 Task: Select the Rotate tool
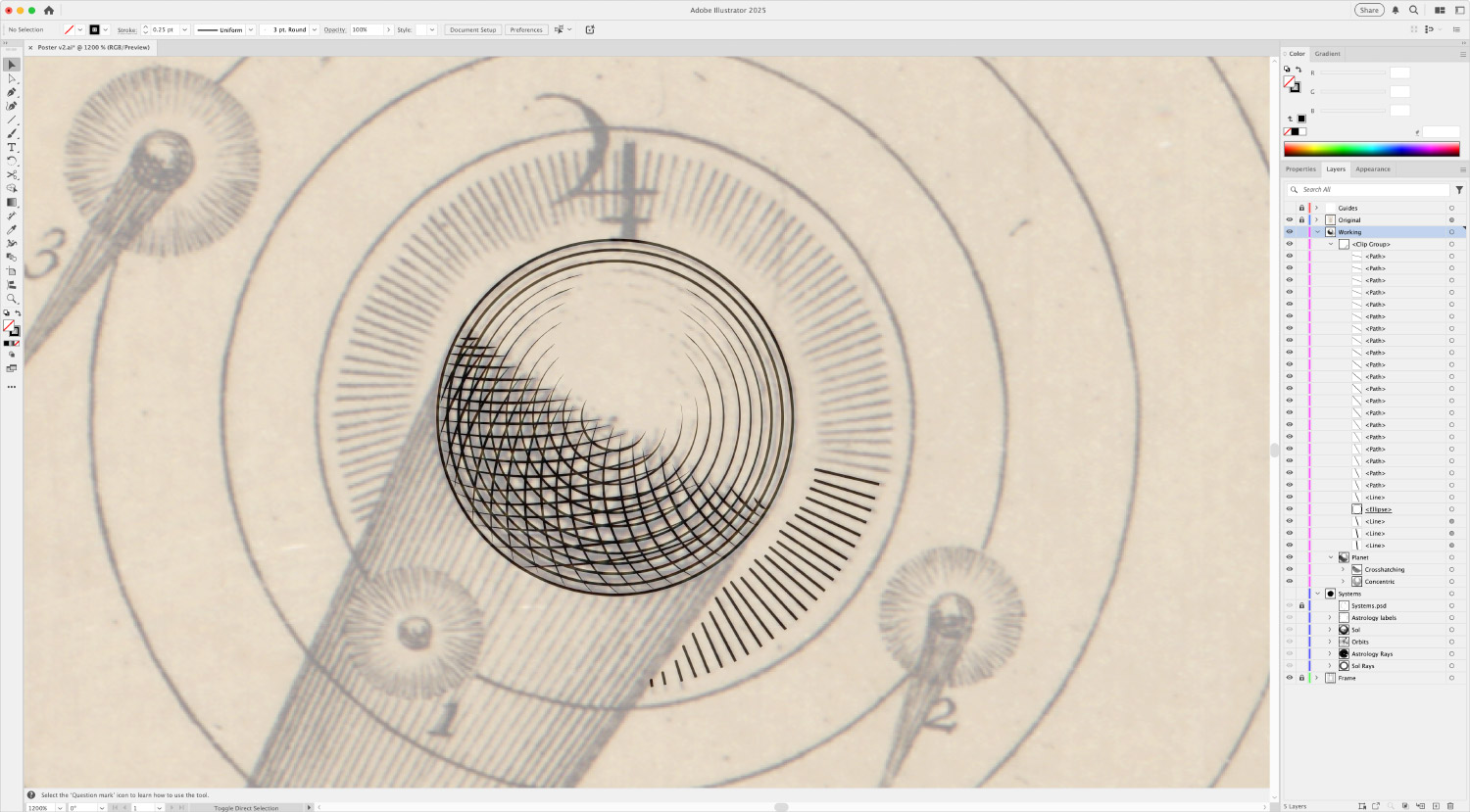[x=12, y=161]
